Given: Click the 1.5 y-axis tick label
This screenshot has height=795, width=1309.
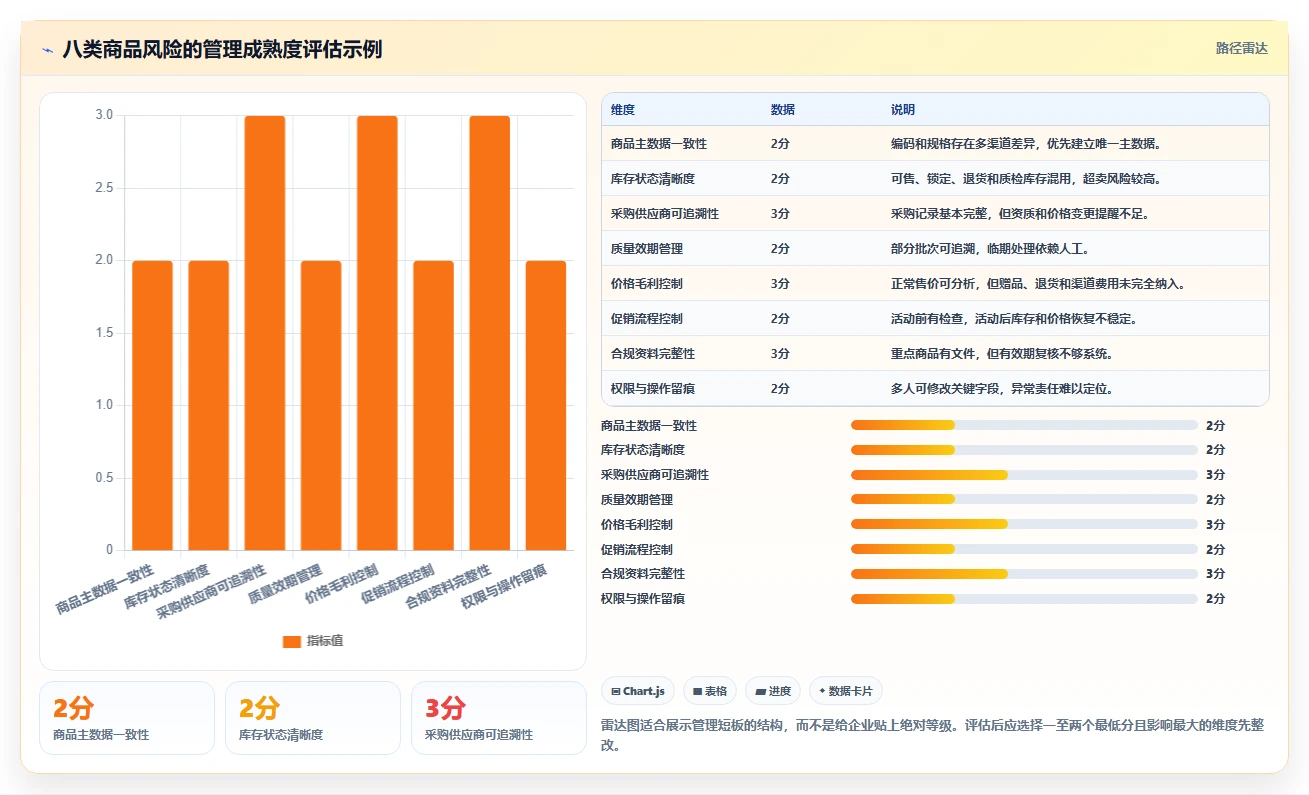Looking at the screenshot, I should tap(104, 333).
